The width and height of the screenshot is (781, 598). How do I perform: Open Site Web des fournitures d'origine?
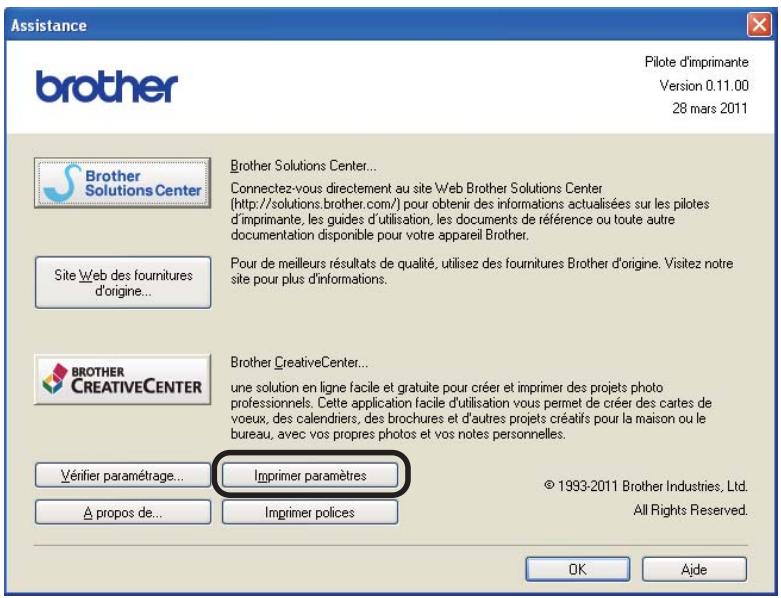click(123, 282)
